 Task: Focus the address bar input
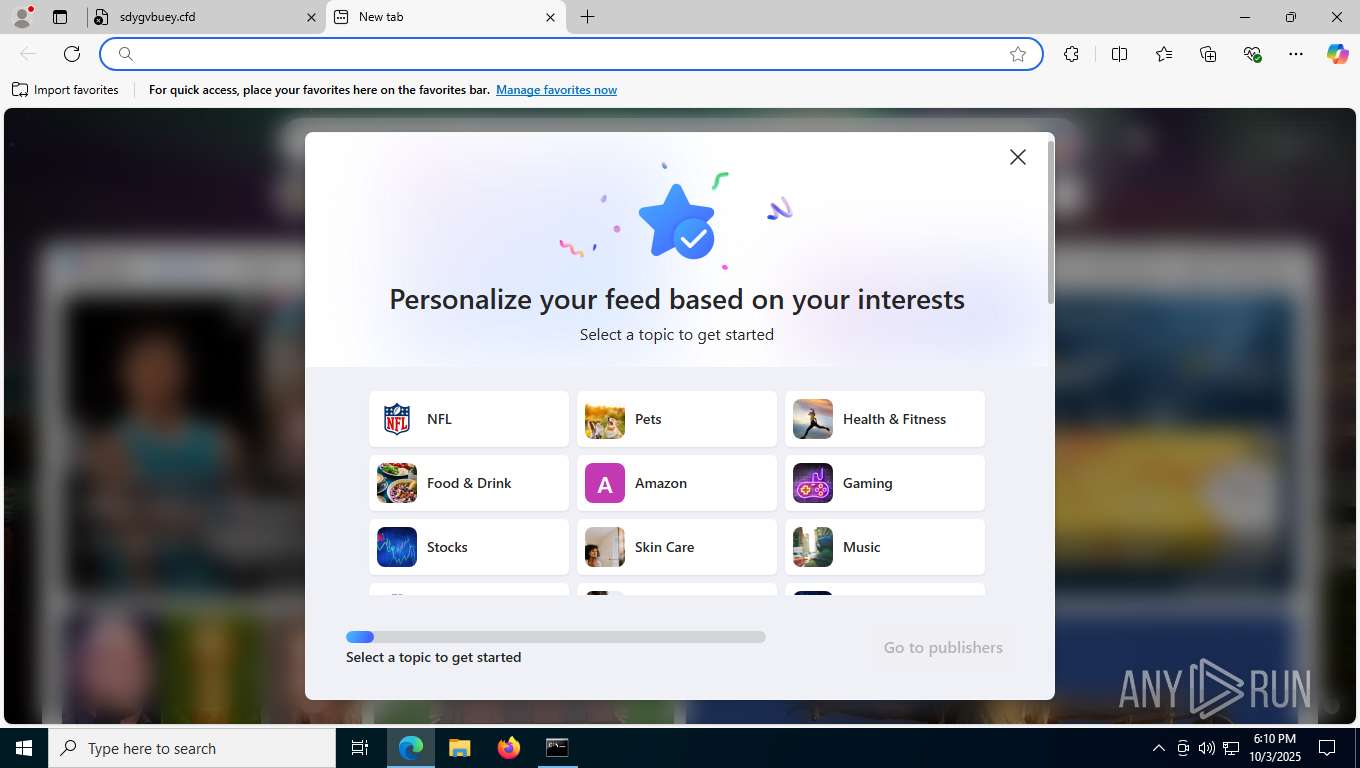pos(570,54)
